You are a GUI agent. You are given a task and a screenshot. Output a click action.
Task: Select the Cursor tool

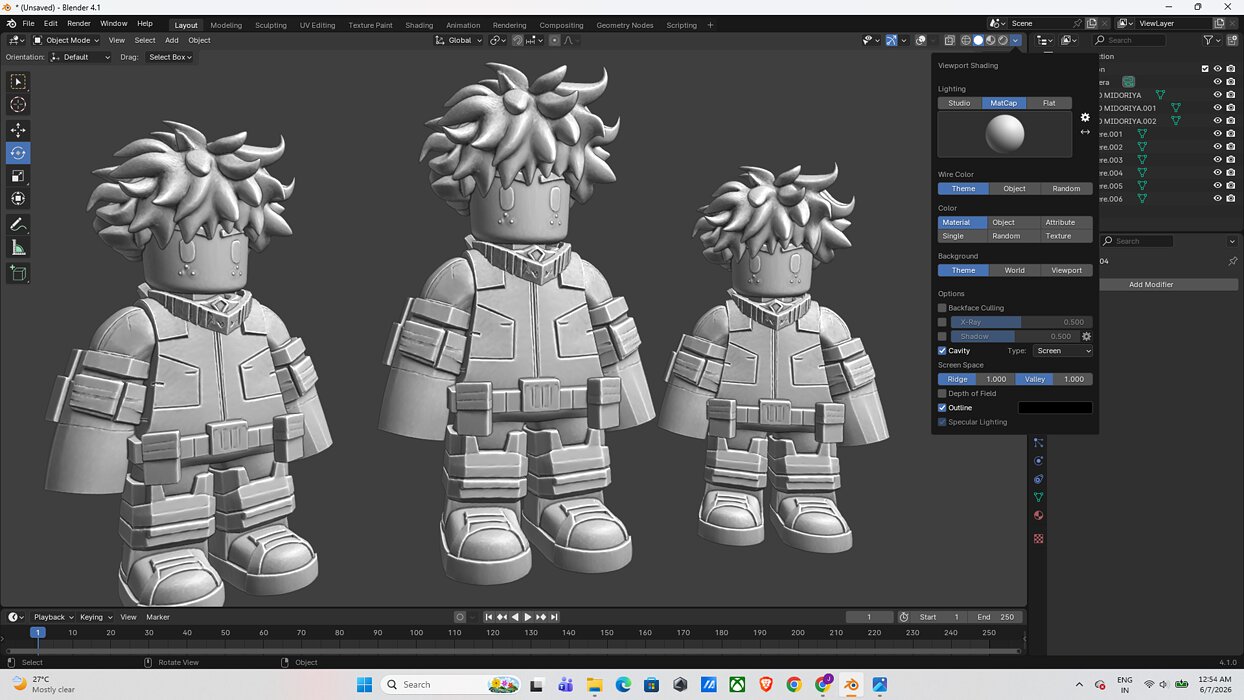[x=18, y=104]
